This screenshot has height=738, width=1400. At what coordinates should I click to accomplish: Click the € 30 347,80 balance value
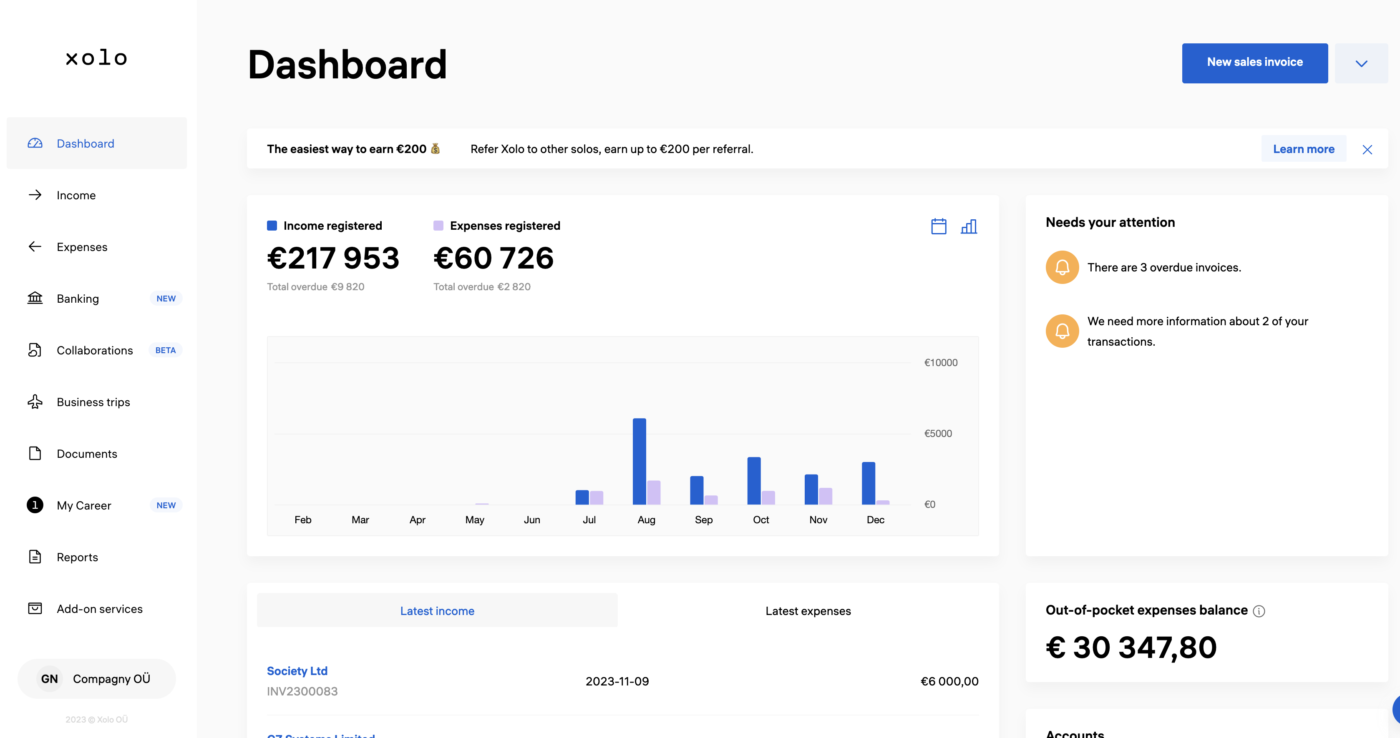point(1131,647)
